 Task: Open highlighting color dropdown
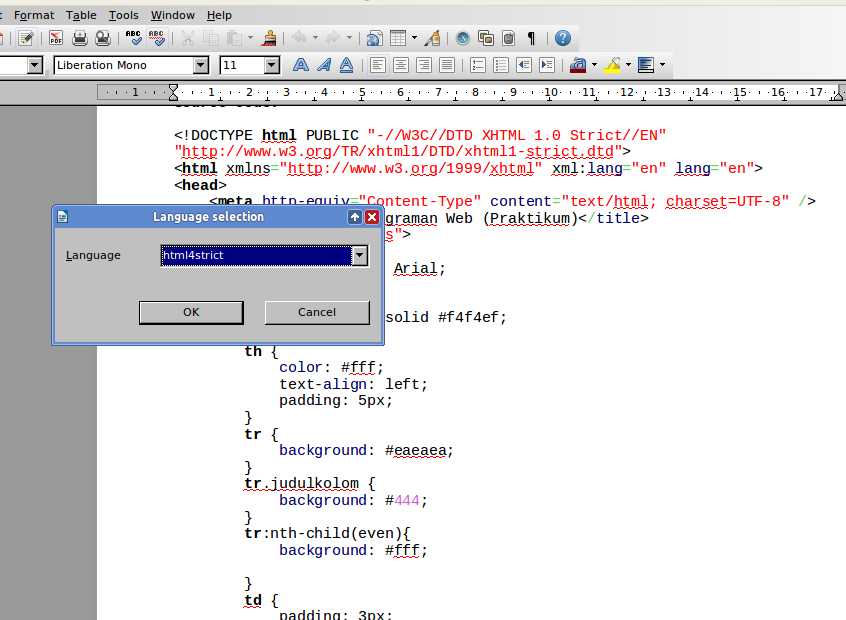click(x=629, y=65)
